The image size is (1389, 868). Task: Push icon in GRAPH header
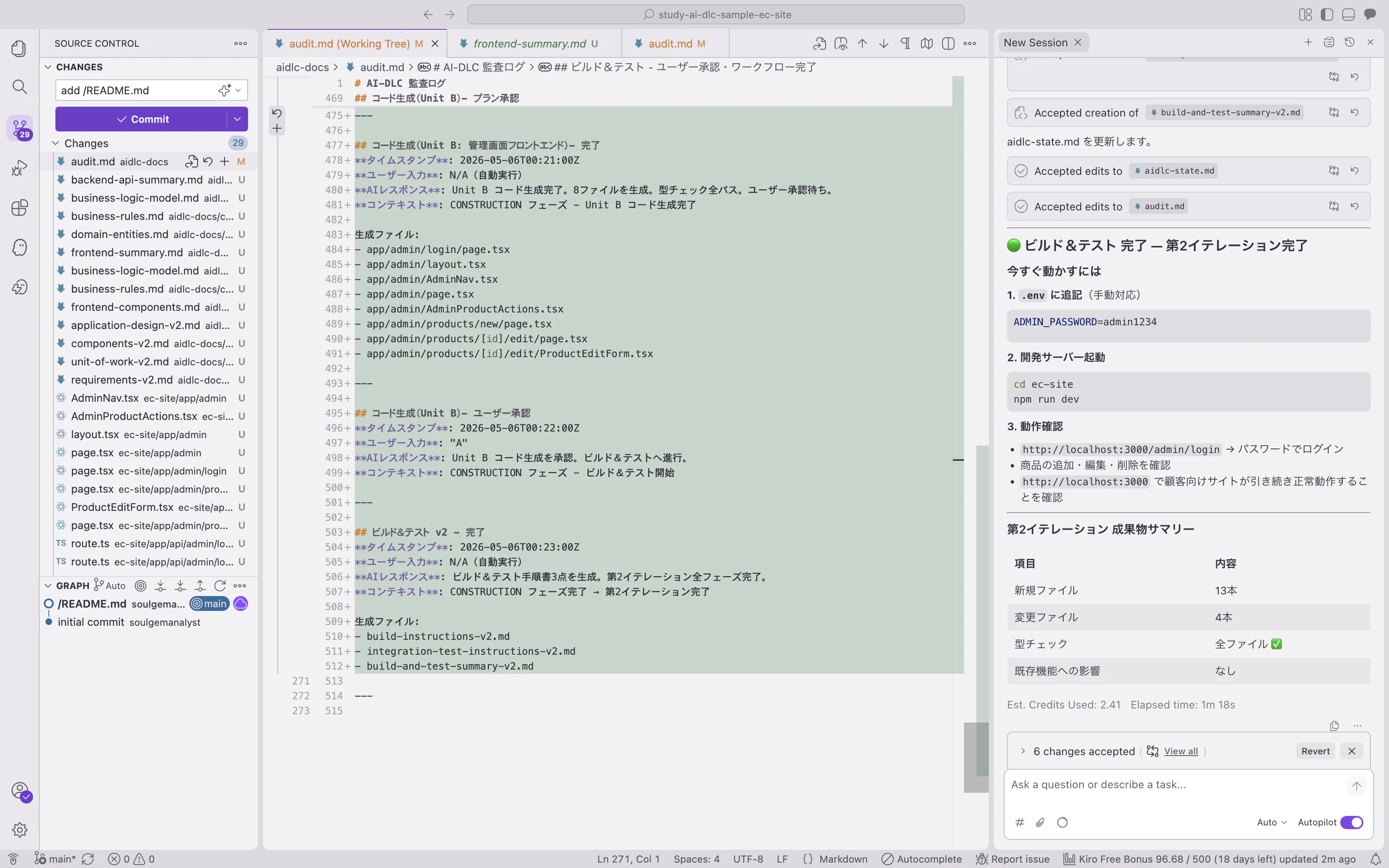[x=200, y=586]
